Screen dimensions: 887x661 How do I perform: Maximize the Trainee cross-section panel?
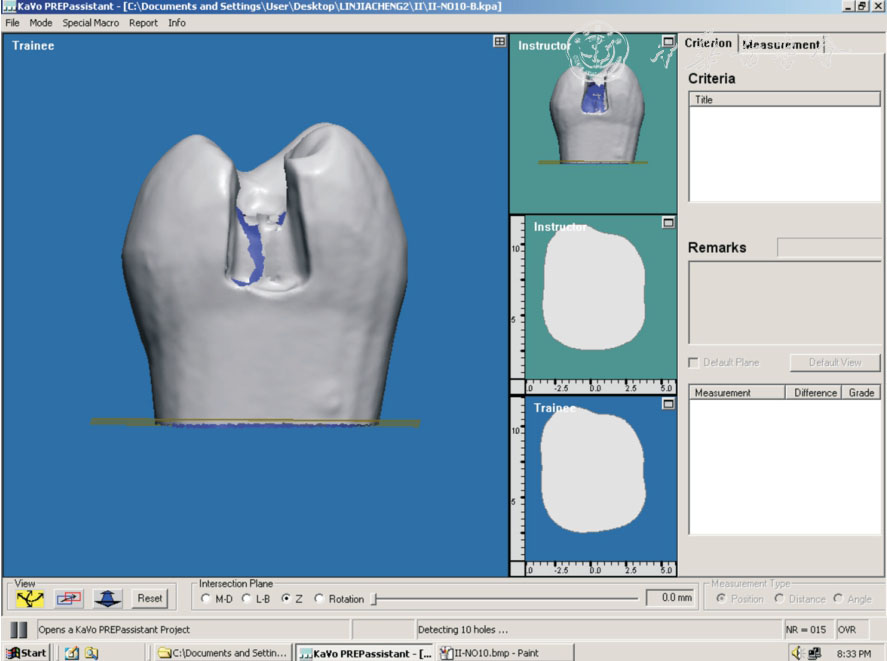coord(668,404)
